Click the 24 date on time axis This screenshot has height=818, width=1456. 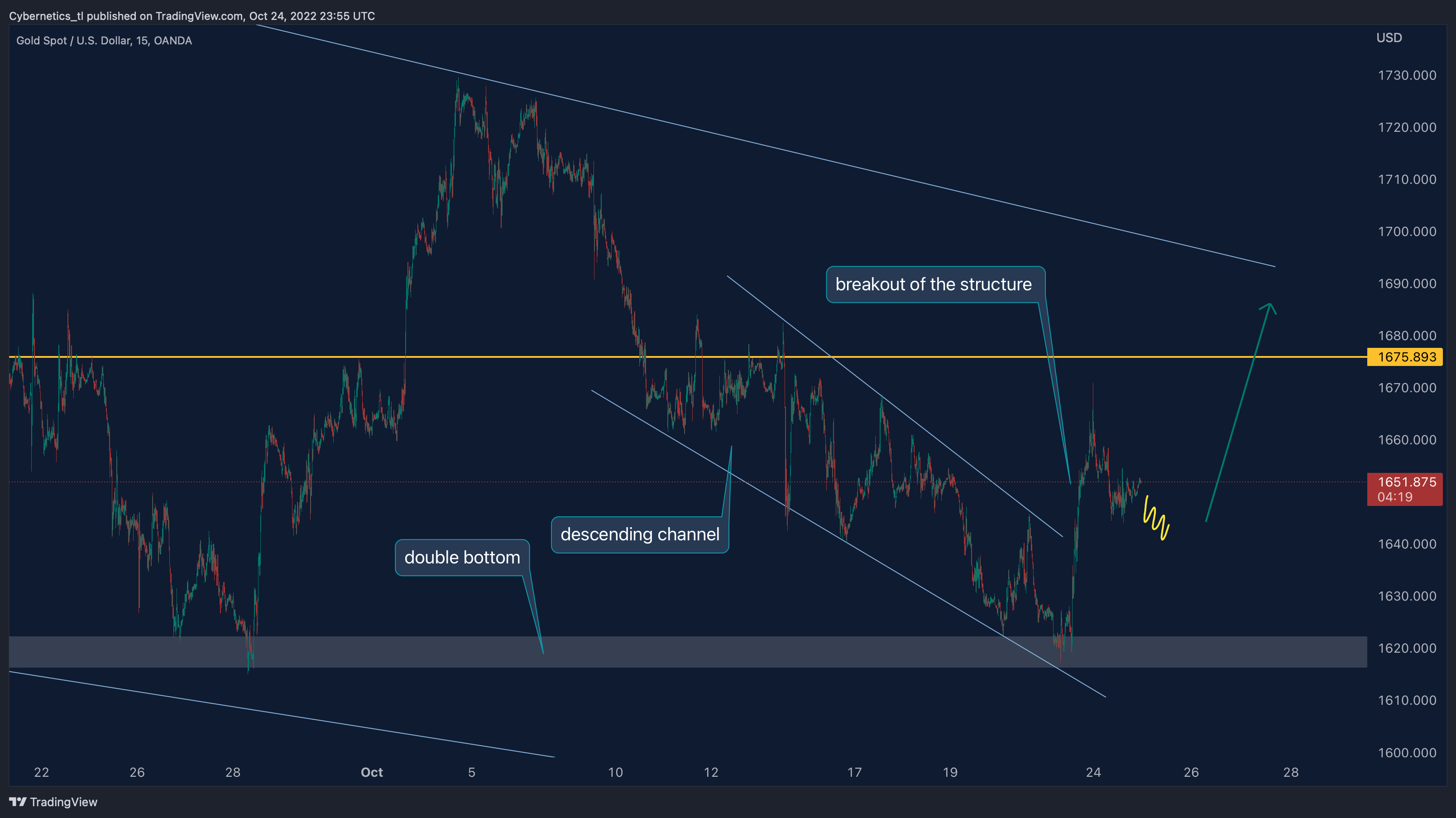(x=1093, y=772)
